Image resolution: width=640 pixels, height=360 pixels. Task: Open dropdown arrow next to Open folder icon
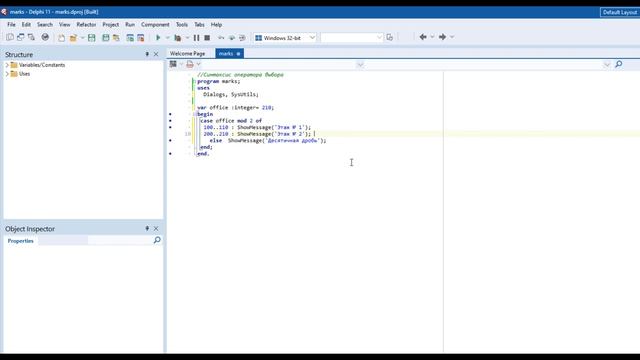click(82, 38)
